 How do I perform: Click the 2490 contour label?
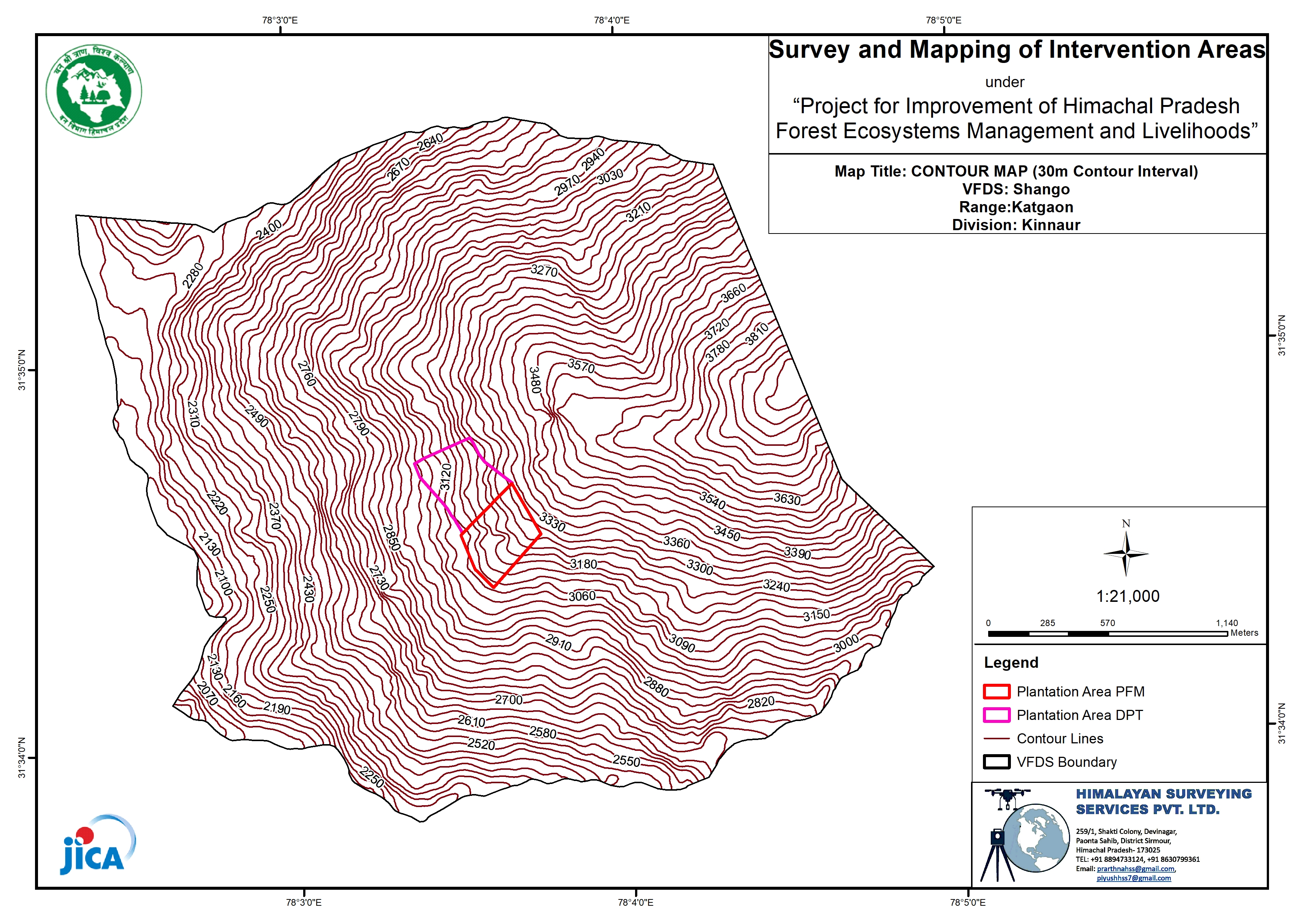pyautogui.click(x=257, y=416)
